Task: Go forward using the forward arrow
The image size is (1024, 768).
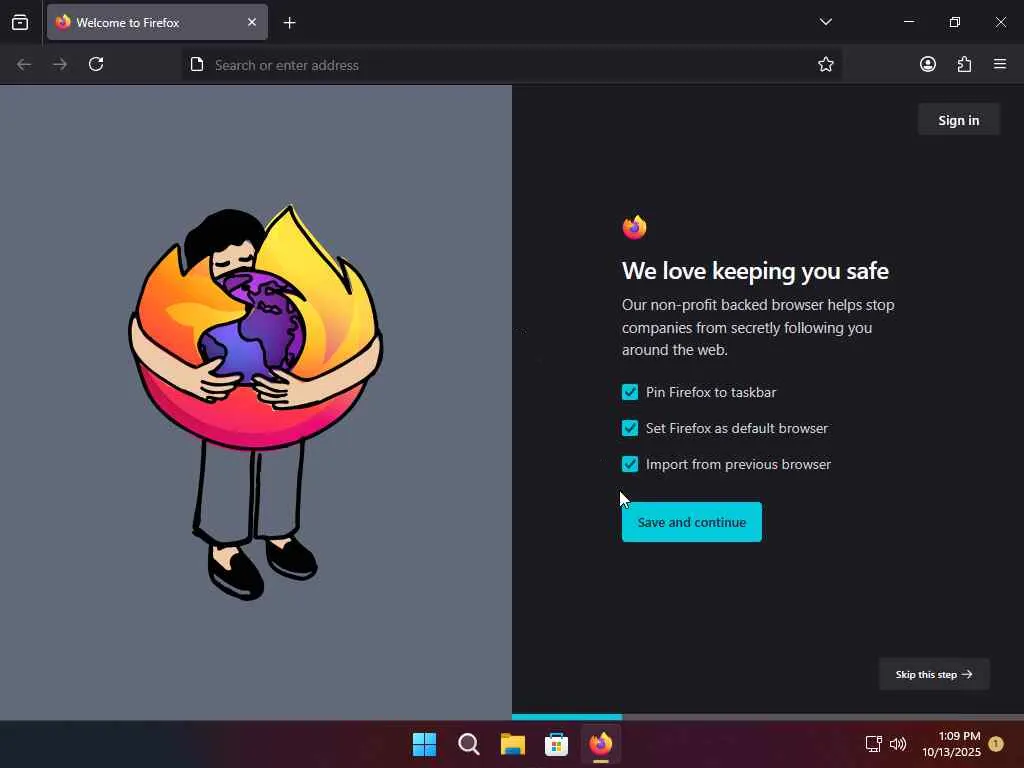Action: 60,64
